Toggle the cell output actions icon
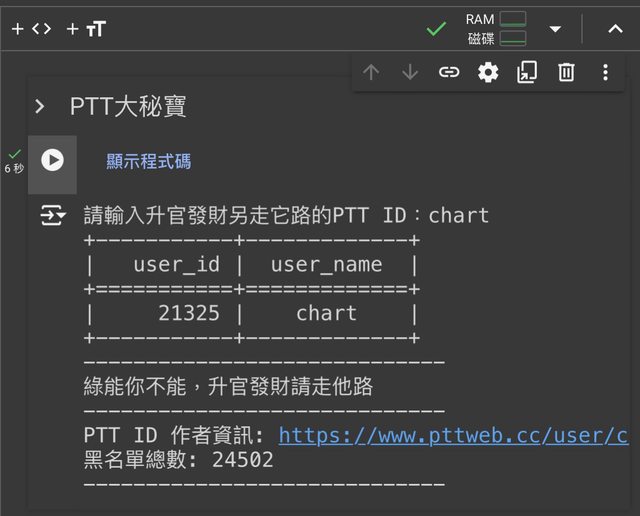 tap(52, 215)
